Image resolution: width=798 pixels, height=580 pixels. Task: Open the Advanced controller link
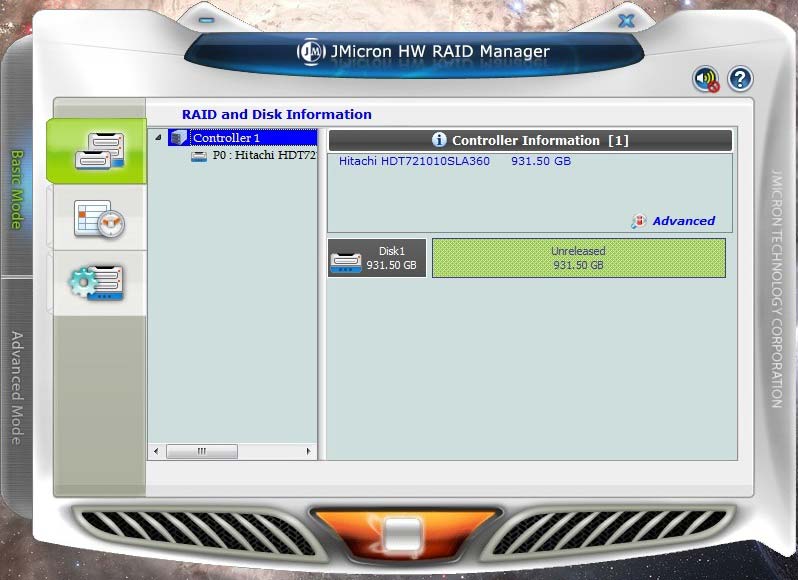tap(683, 221)
